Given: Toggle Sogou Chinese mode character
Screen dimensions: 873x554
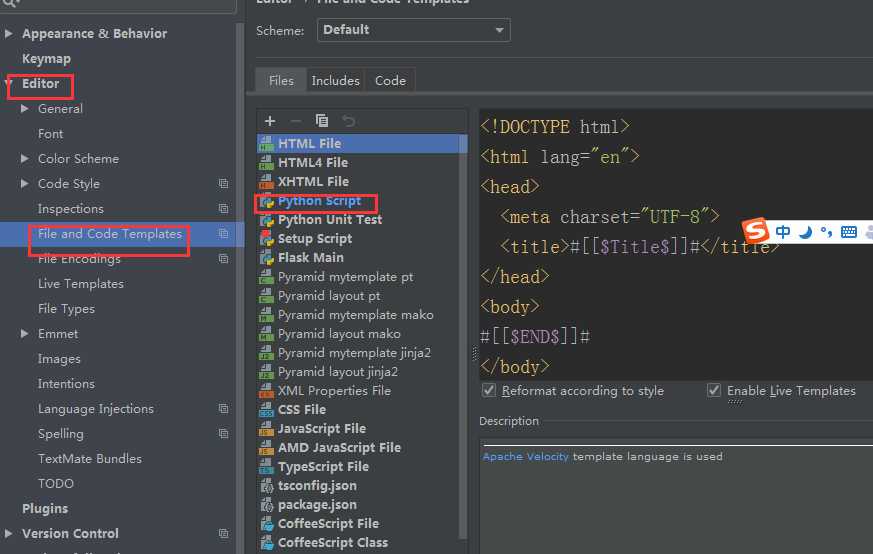Looking at the screenshot, I should 783,232.
